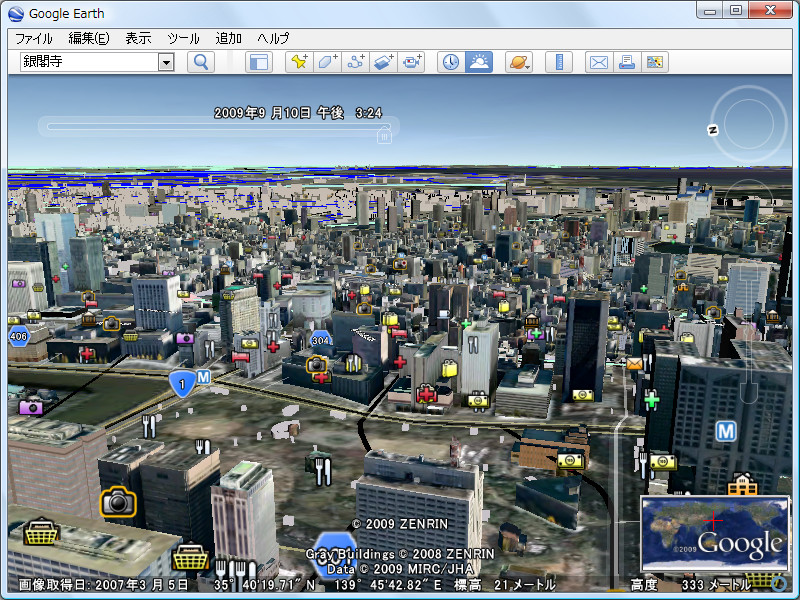Click North on the navigation compass

point(710,128)
